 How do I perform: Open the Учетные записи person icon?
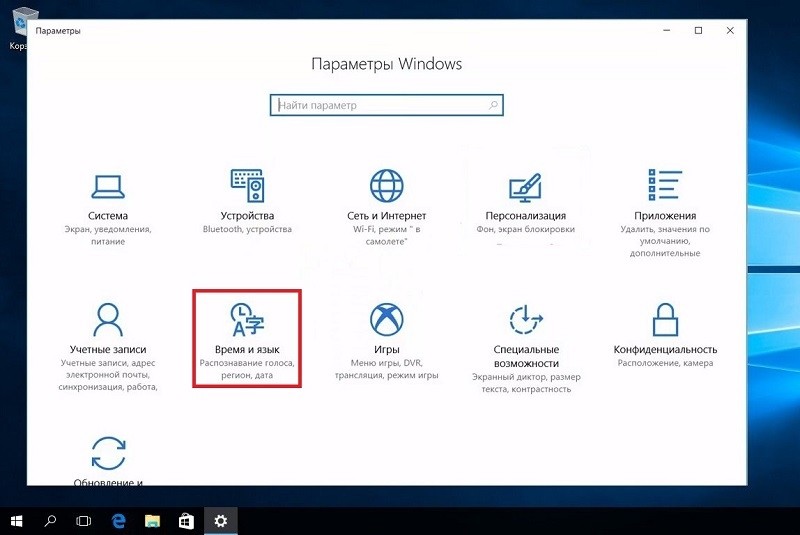(108, 320)
